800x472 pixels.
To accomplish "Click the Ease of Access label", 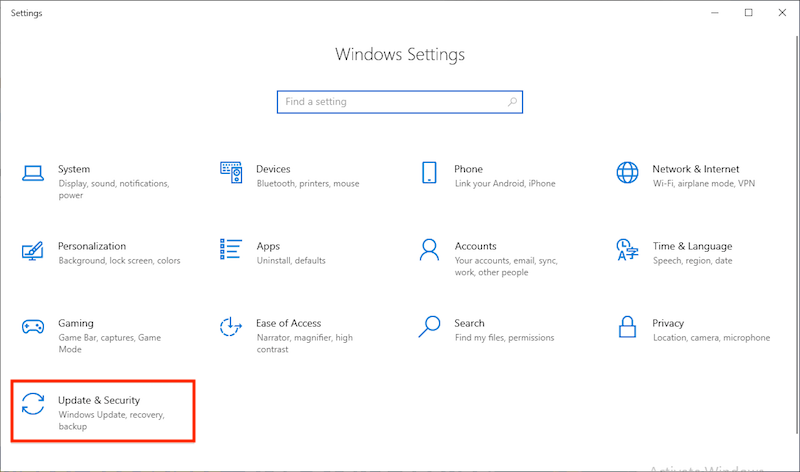I will (x=288, y=323).
